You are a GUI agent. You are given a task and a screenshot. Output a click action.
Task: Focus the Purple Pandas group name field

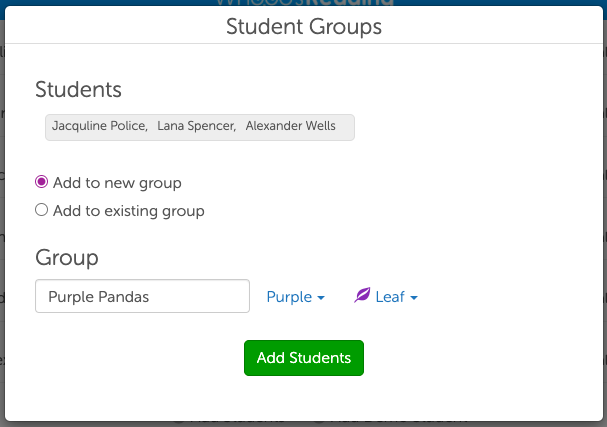(142, 297)
